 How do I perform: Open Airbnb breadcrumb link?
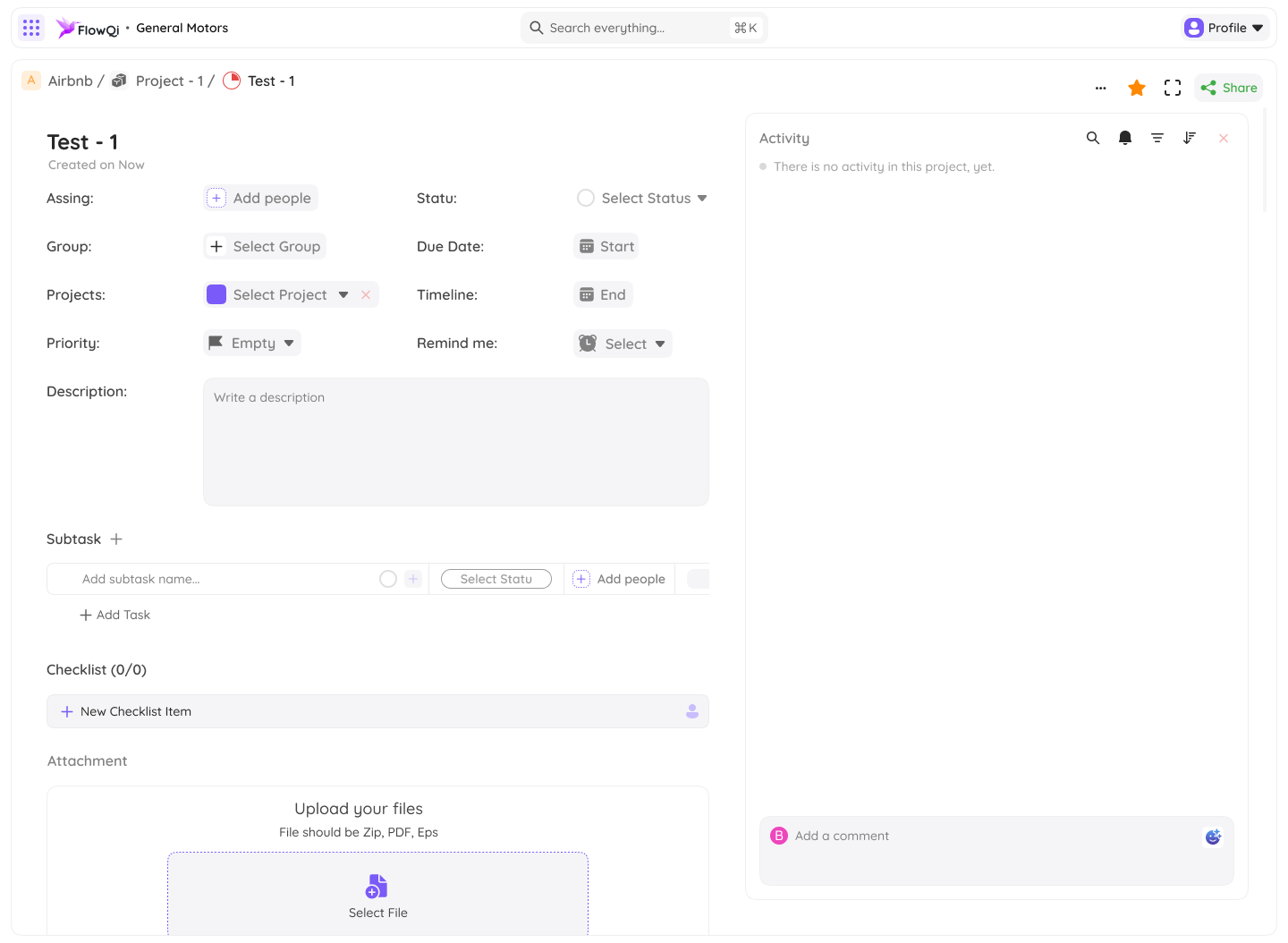71,81
